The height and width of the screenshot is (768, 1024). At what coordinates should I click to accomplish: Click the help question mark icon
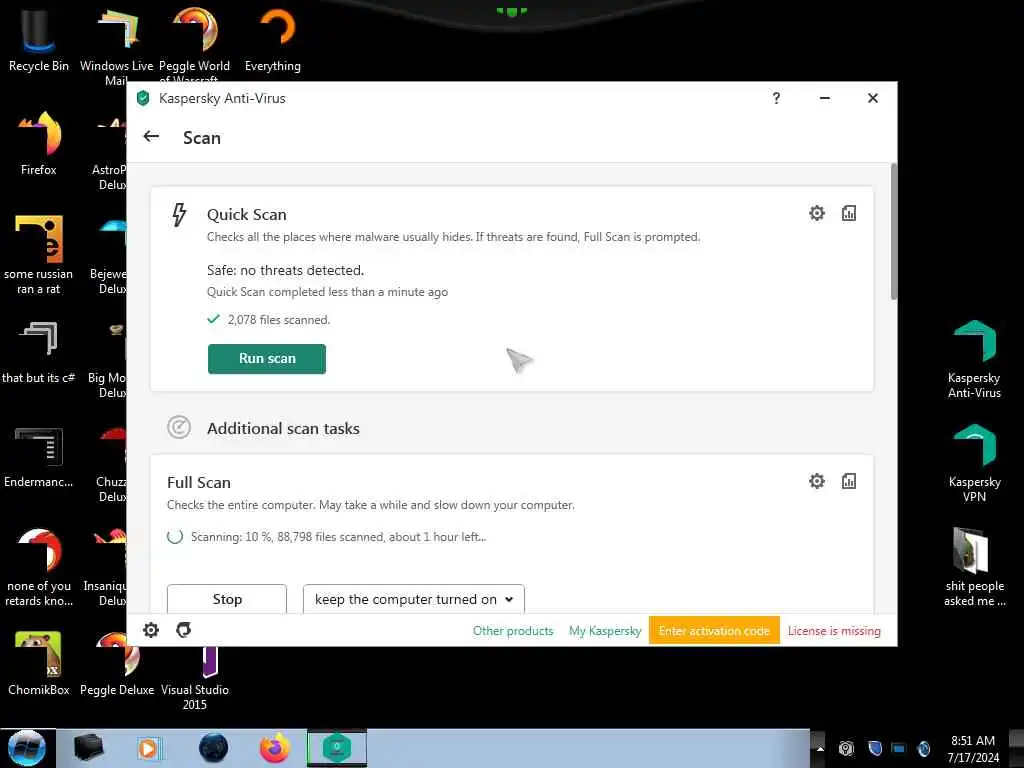[x=776, y=98]
